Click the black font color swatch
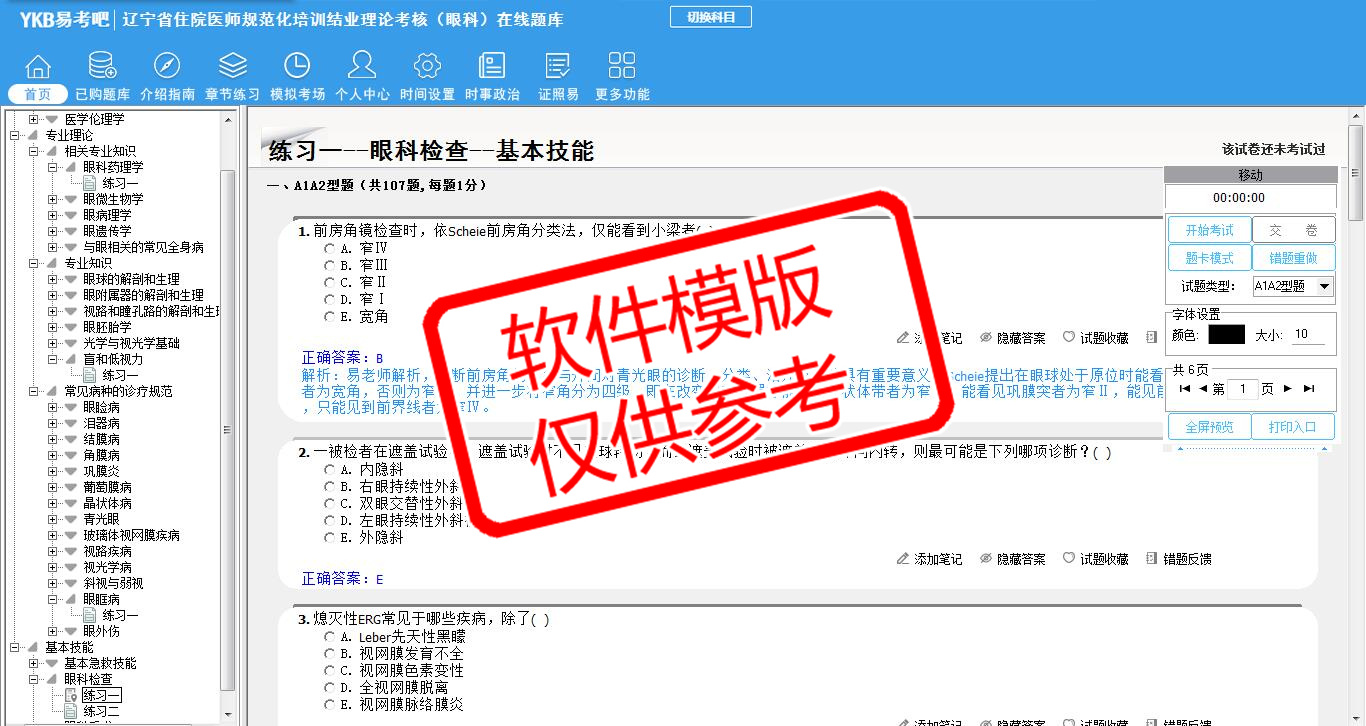 [1226, 335]
